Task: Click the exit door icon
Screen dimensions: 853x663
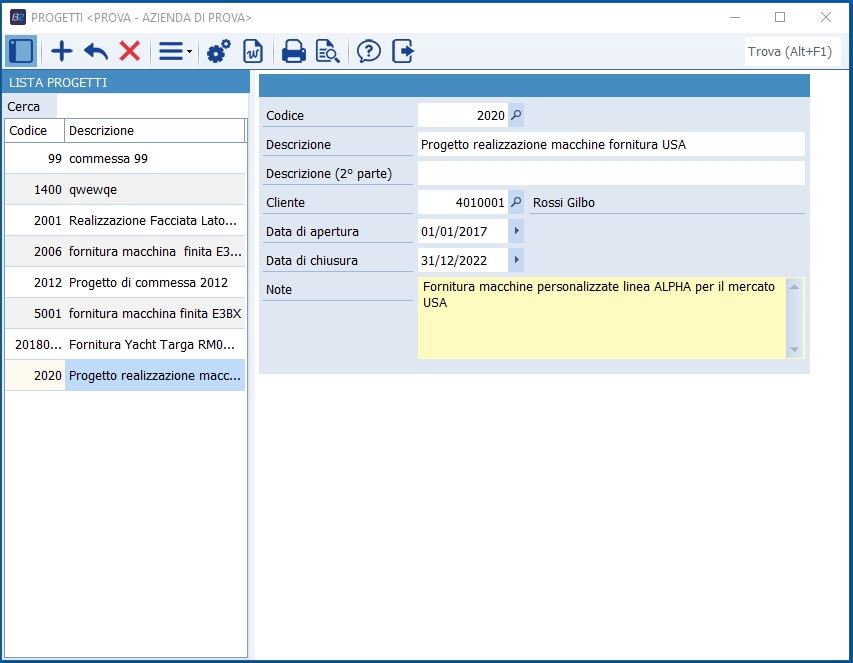Action: pyautogui.click(x=403, y=51)
